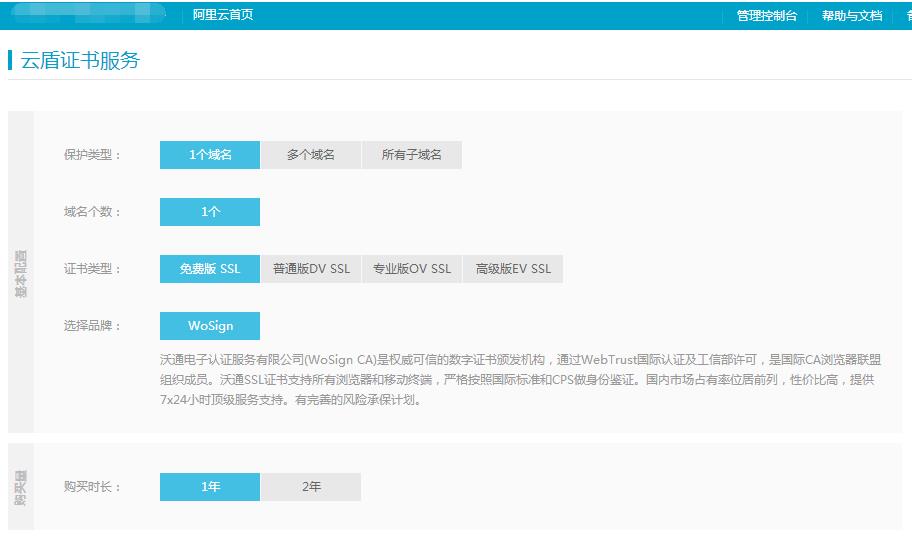The image size is (912, 541).
Task: Switch to 普通版DV SSL certificate
Action: [x=311, y=269]
